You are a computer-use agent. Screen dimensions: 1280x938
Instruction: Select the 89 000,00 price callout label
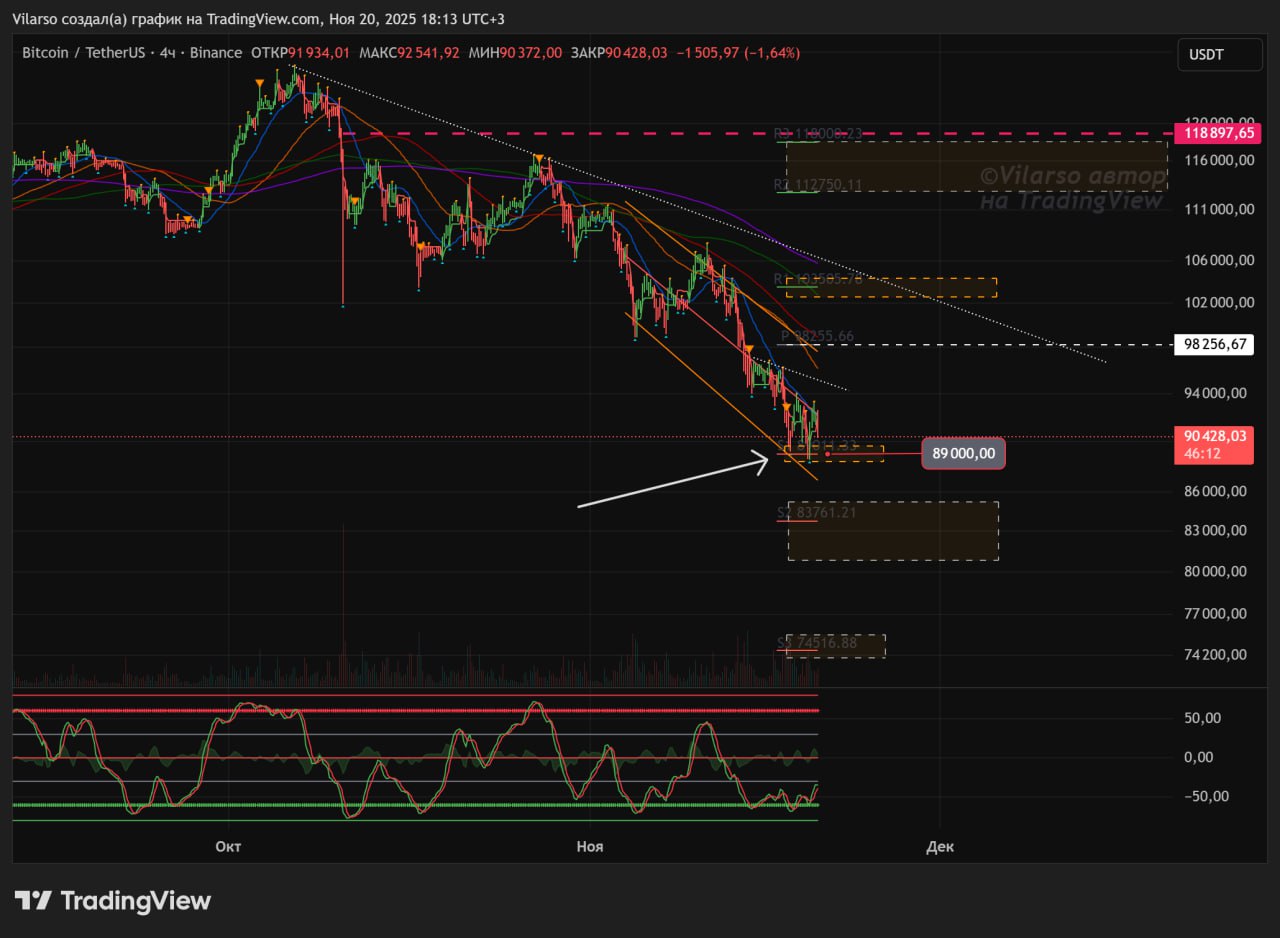[x=963, y=453]
